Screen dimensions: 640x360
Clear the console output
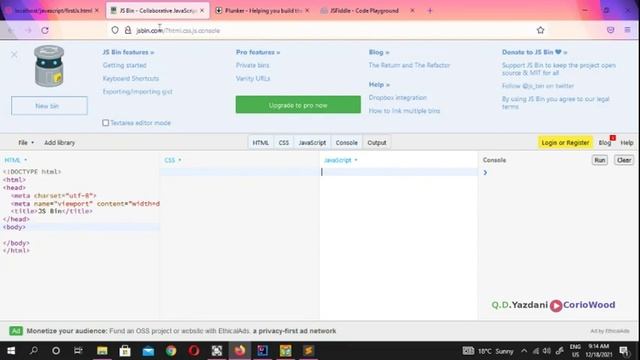coord(624,160)
